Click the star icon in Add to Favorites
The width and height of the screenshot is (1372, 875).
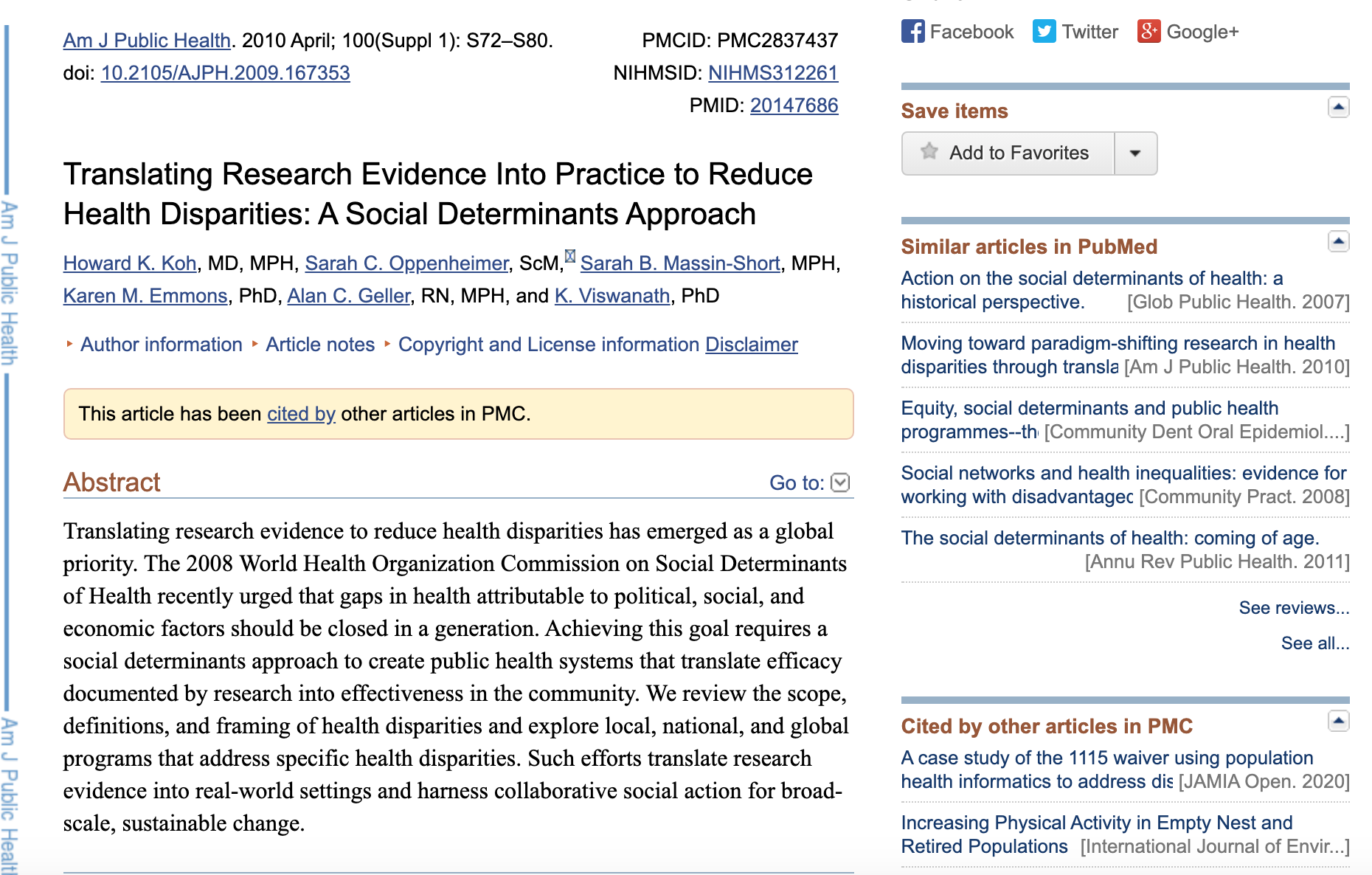coord(929,152)
